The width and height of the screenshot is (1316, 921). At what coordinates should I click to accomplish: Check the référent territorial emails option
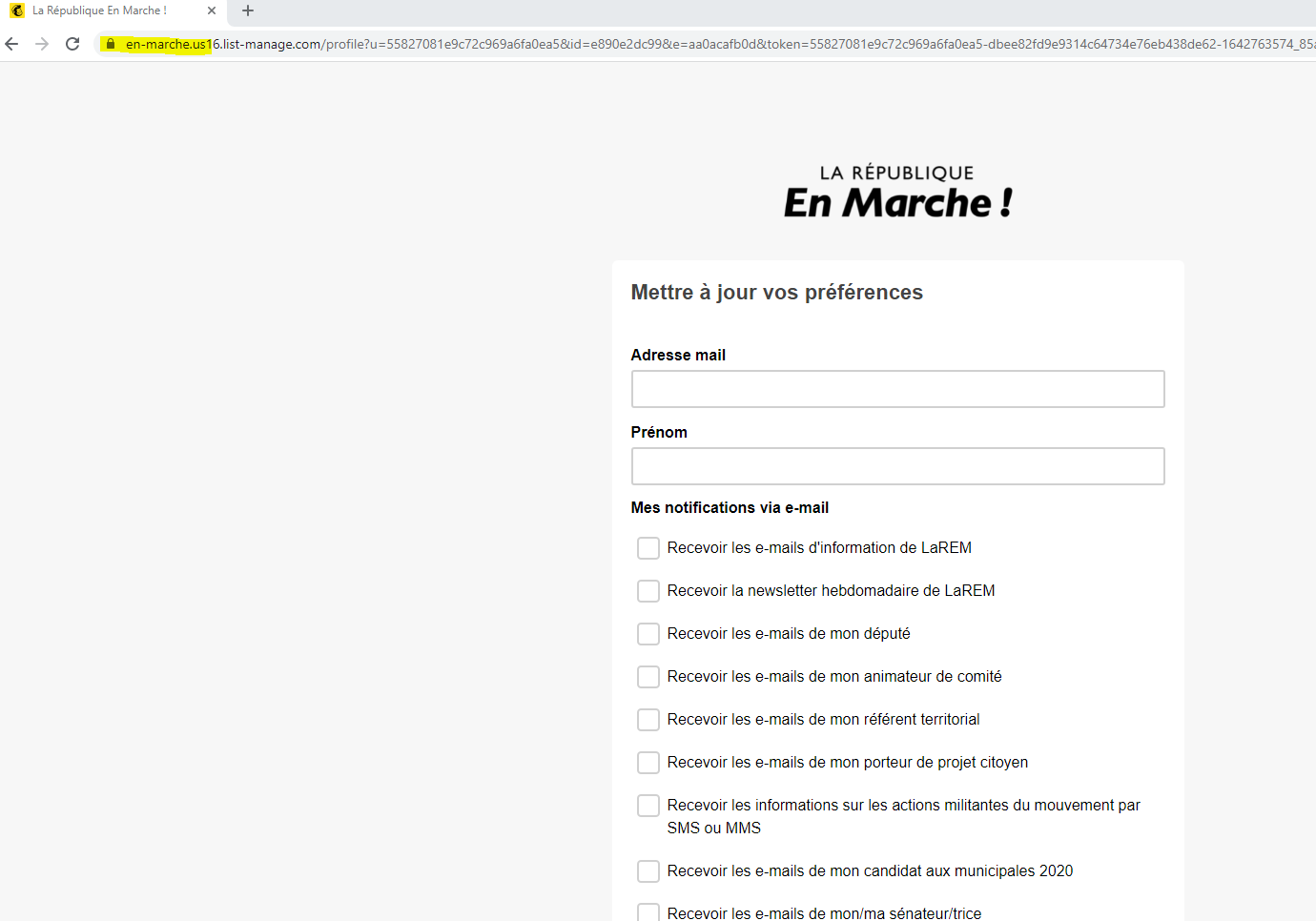point(648,720)
